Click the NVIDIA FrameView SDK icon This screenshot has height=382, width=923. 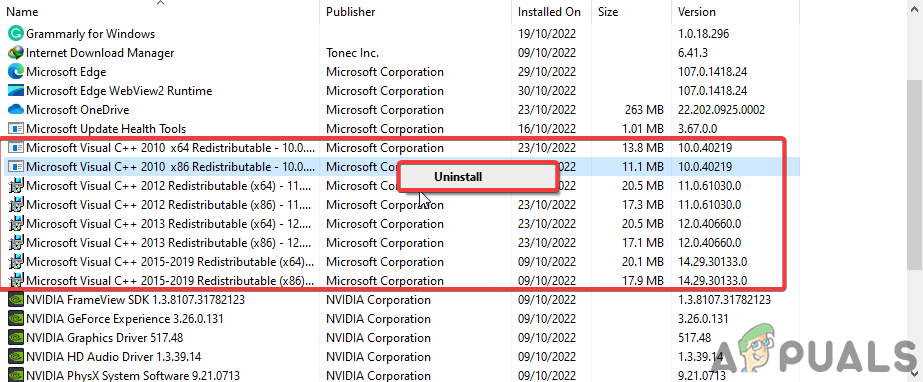(x=16, y=300)
